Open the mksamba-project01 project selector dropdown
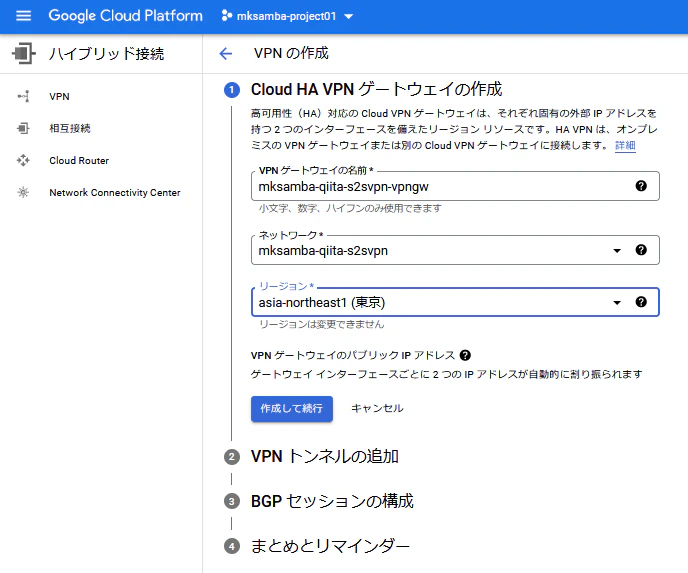The width and height of the screenshot is (688, 573). [287, 16]
